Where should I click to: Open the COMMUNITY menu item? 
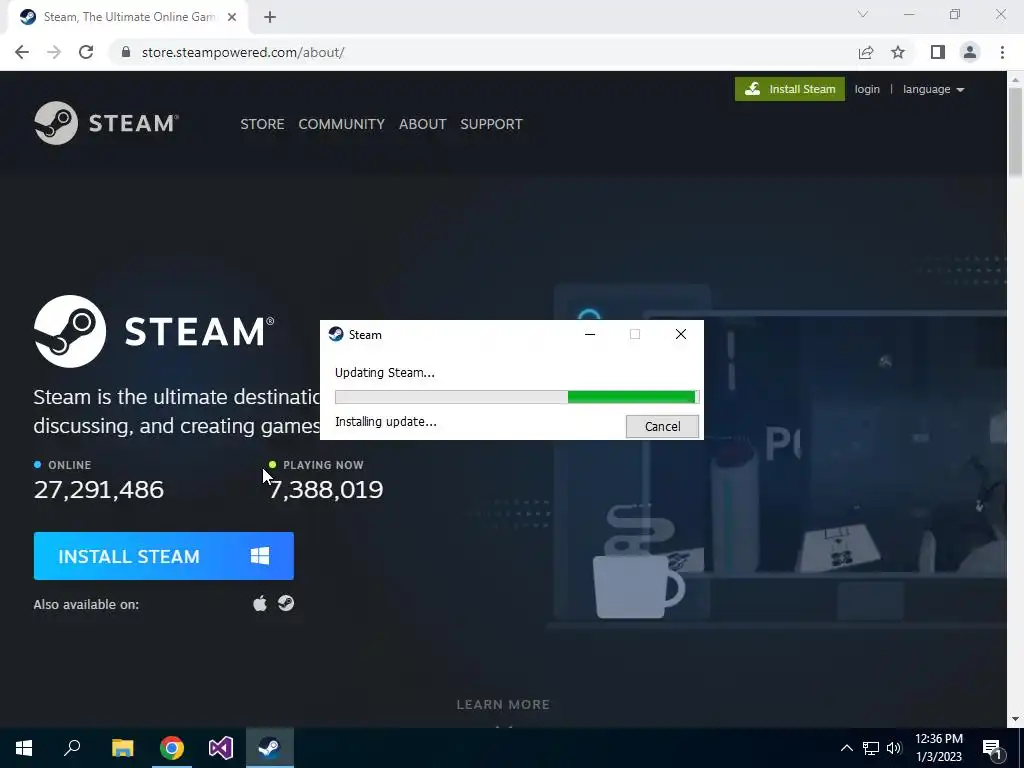(342, 124)
